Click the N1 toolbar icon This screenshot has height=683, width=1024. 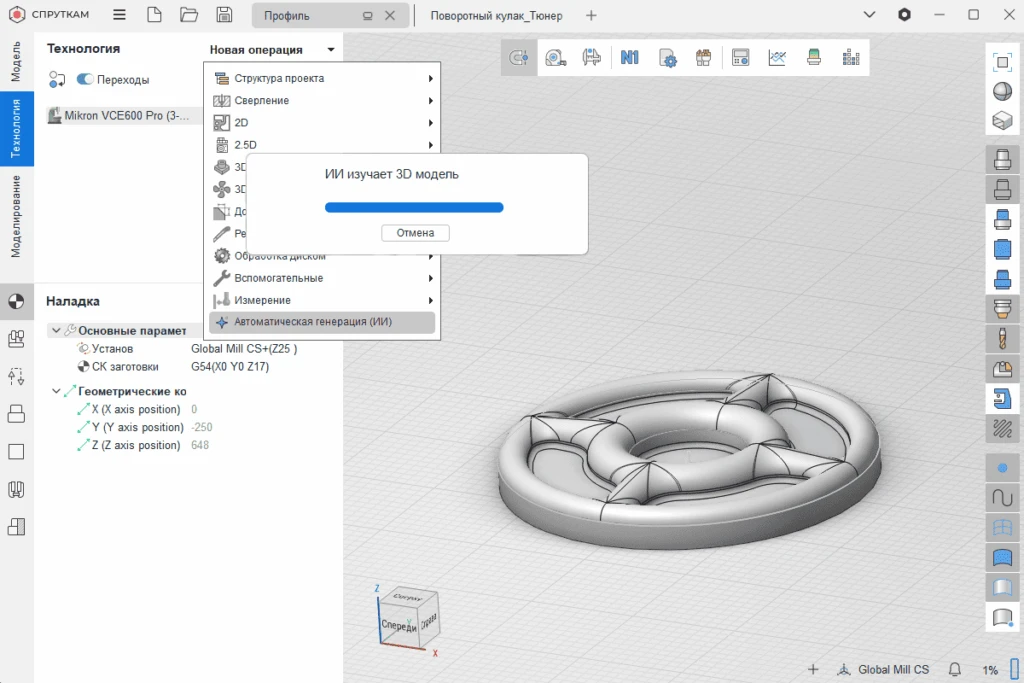pos(629,58)
